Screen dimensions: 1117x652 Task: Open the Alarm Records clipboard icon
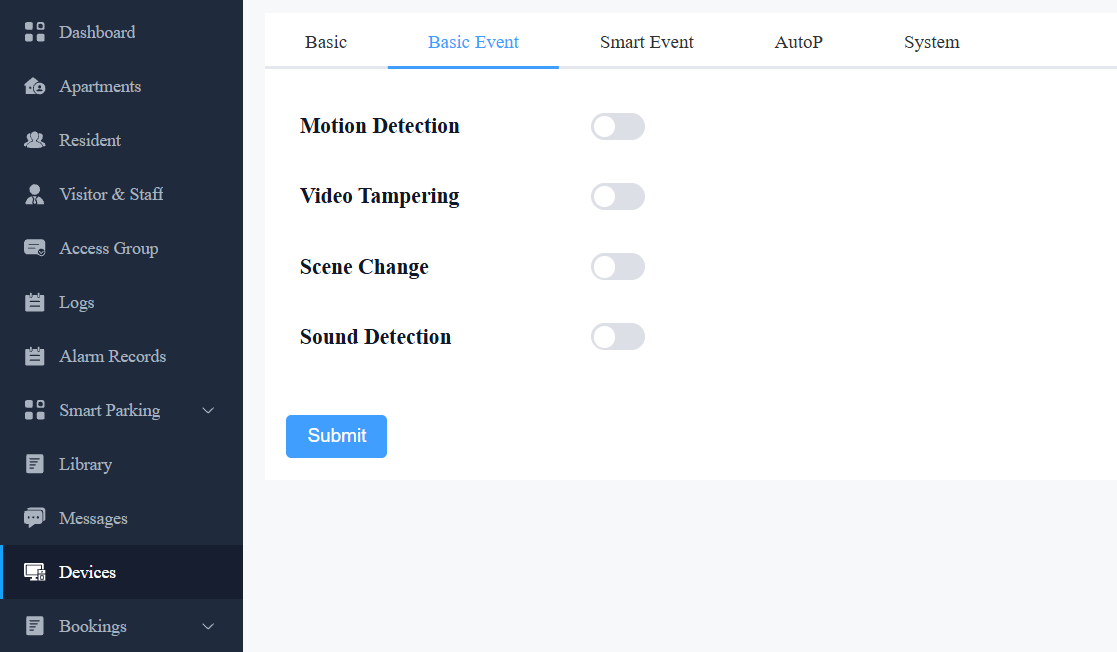click(34, 356)
